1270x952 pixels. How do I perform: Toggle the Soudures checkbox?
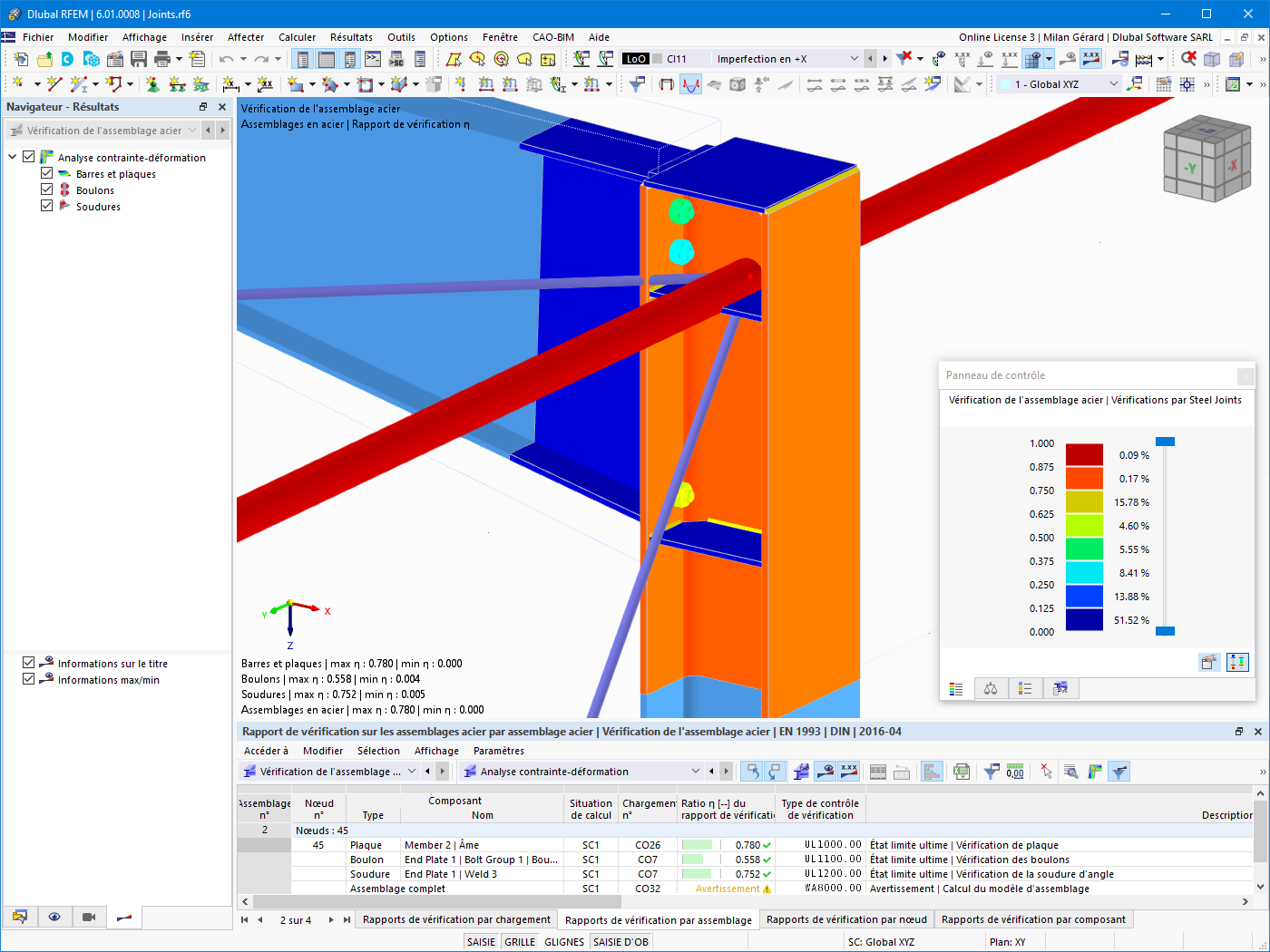[x=47, y=206]
